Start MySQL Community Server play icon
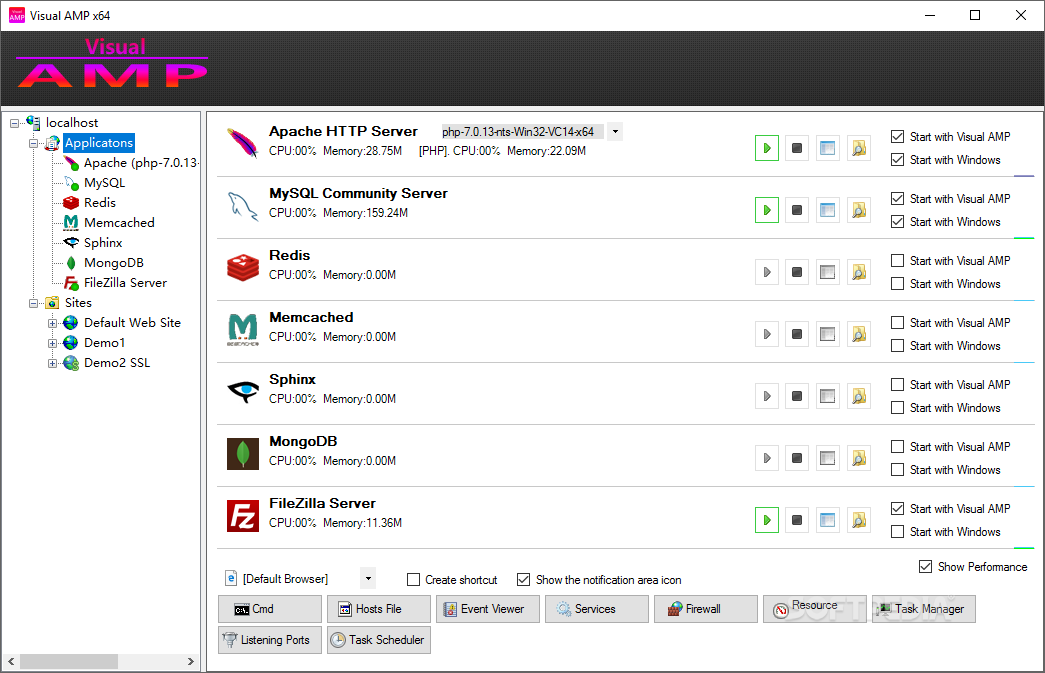This screenshot has width=1045, height=673. 766,210
